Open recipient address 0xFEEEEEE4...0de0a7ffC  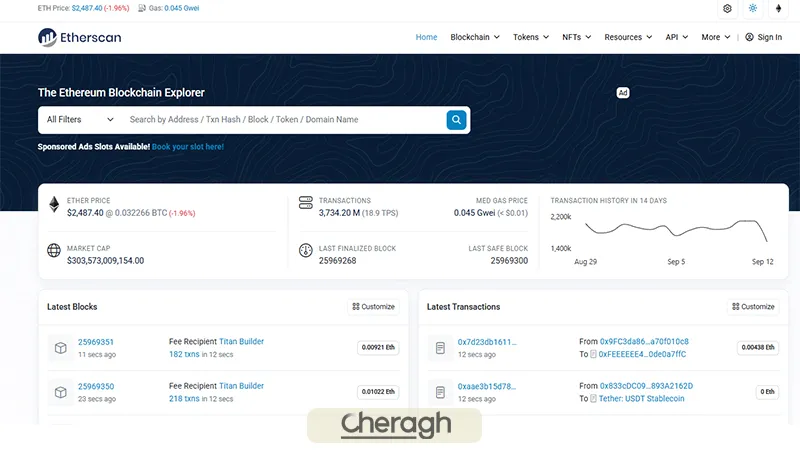click(x=642, y=354)
